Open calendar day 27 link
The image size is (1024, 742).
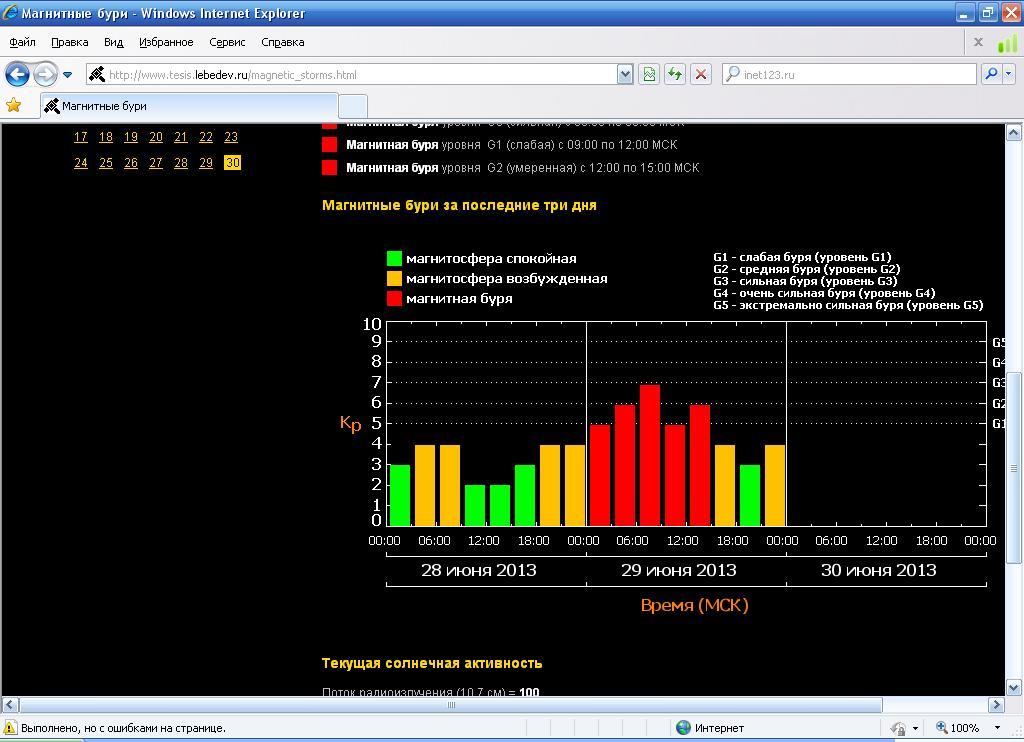tap(155, 163)
